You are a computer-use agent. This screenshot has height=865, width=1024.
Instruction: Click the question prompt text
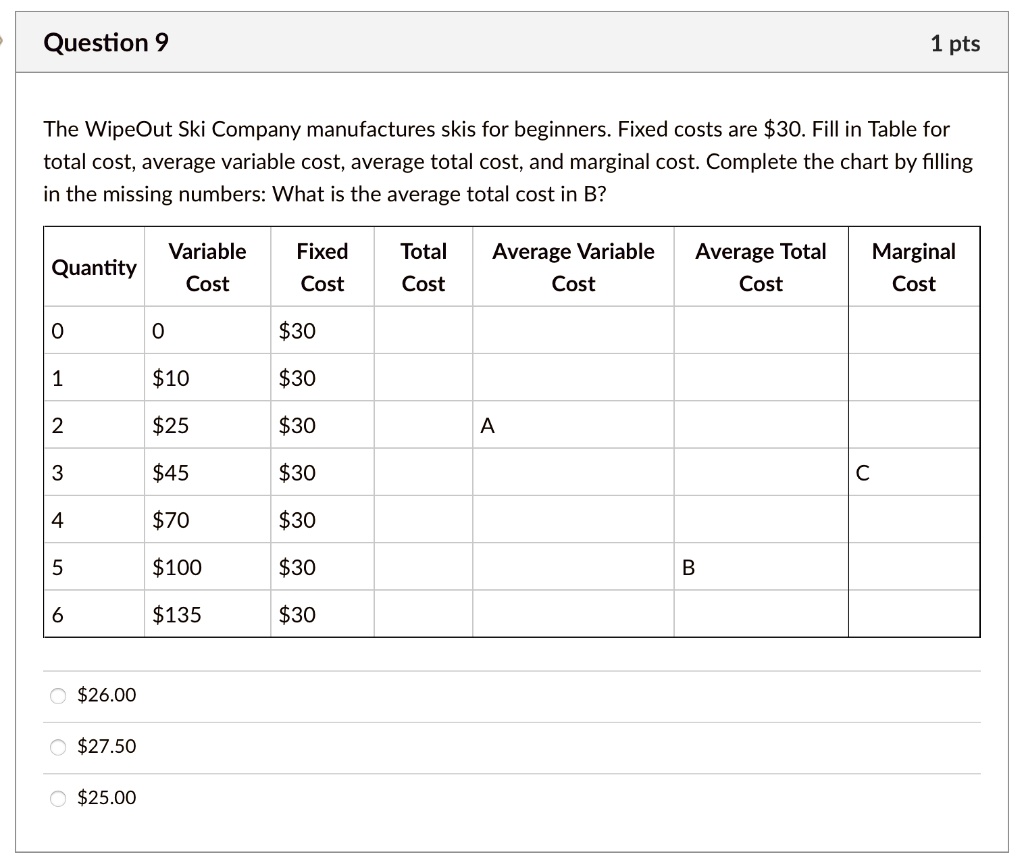500,160
